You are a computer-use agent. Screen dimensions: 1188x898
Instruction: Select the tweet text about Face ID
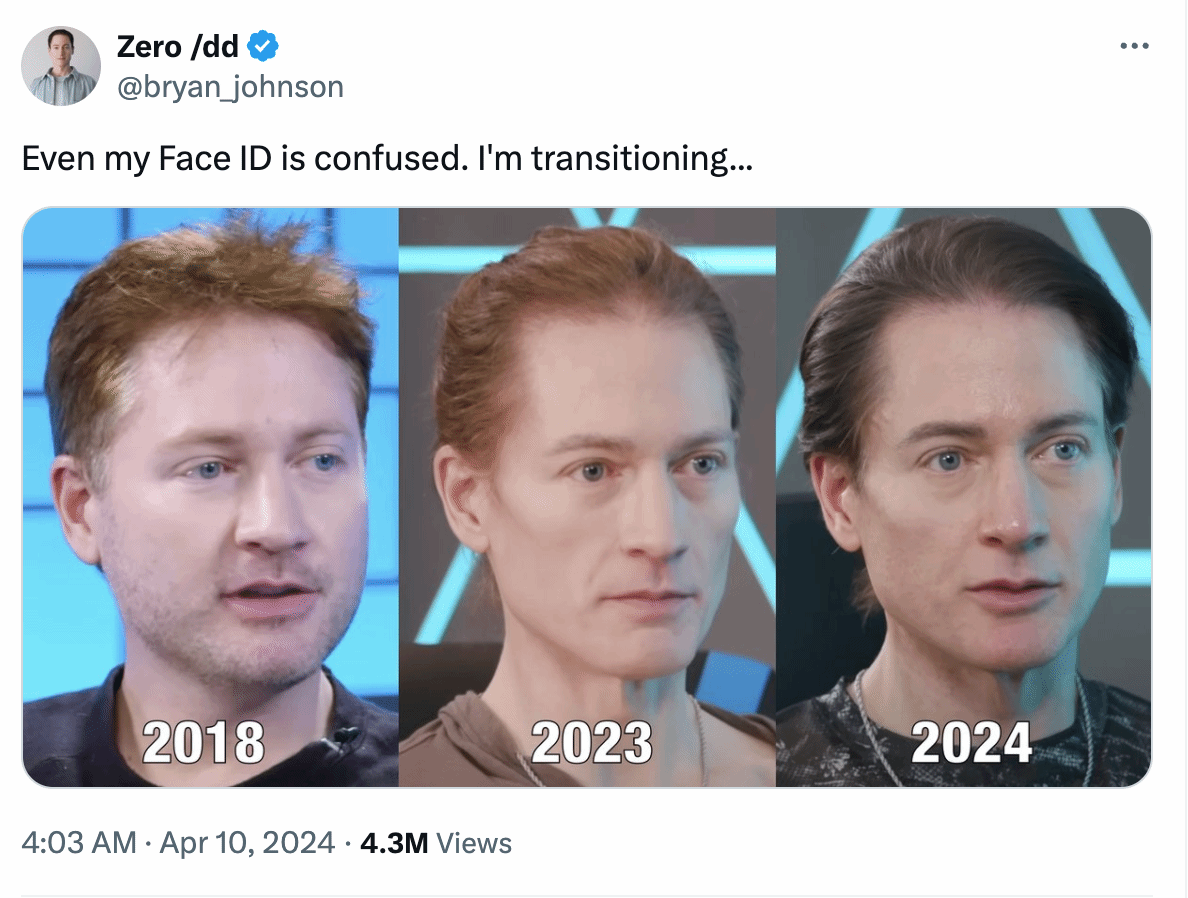pyautogui.click(x=387, y=158)
